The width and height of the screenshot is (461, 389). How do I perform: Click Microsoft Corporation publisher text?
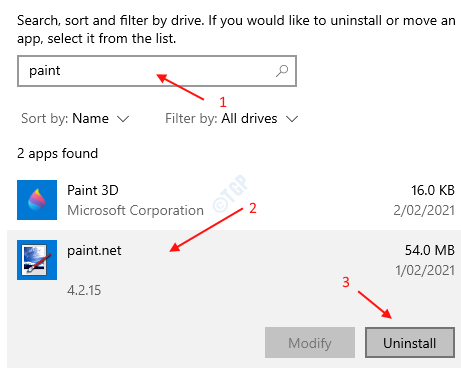pyautogui.click(x=135, y=210)
